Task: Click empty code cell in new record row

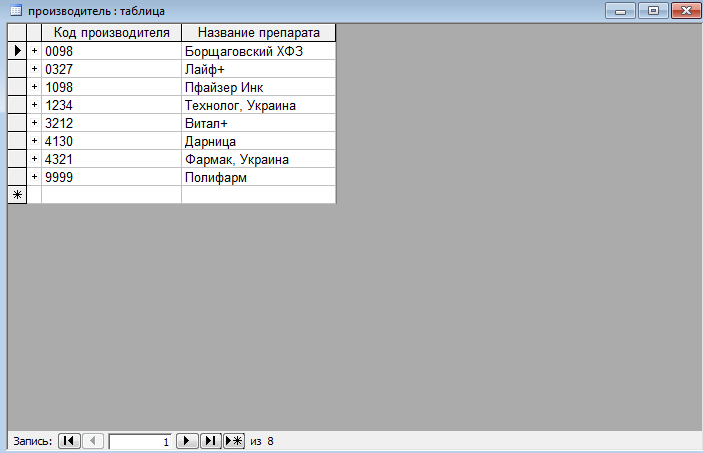Action: (x=112, y=195)
